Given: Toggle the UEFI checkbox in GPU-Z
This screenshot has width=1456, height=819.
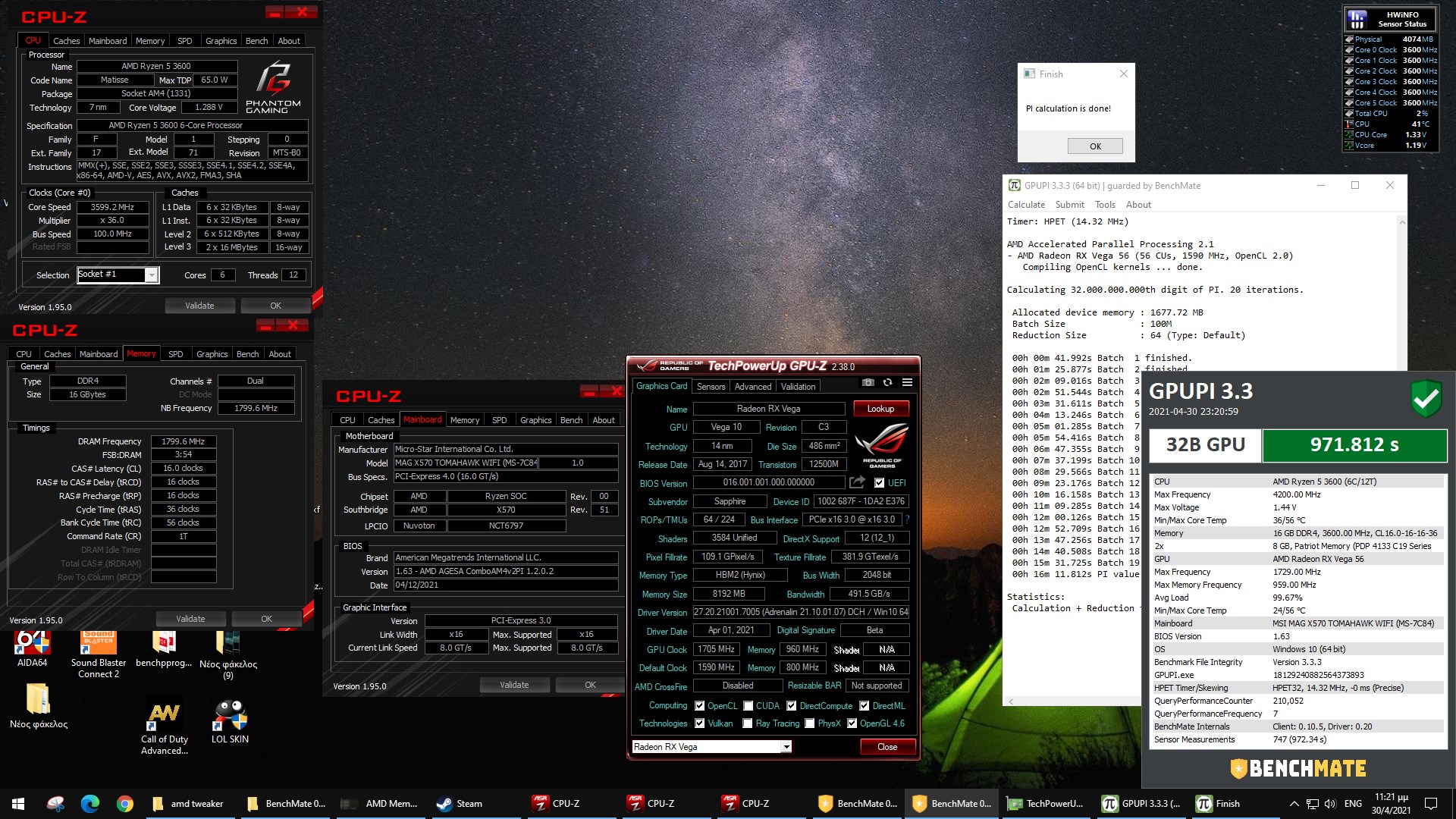Looking at the screenshot, I should (879, 482).
